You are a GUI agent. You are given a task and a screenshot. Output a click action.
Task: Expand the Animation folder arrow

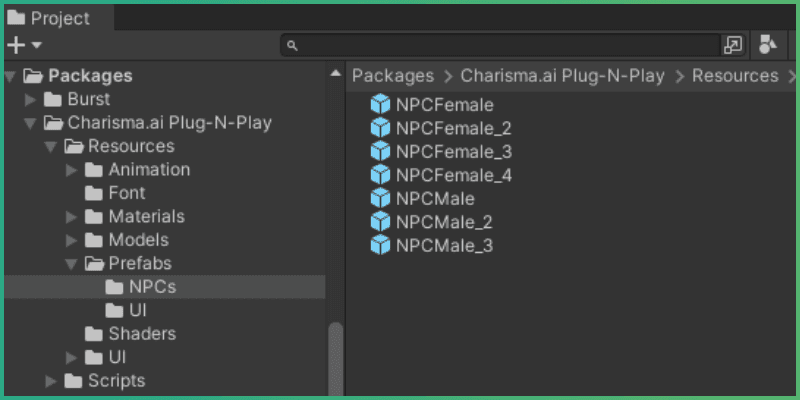coord(71,170)
